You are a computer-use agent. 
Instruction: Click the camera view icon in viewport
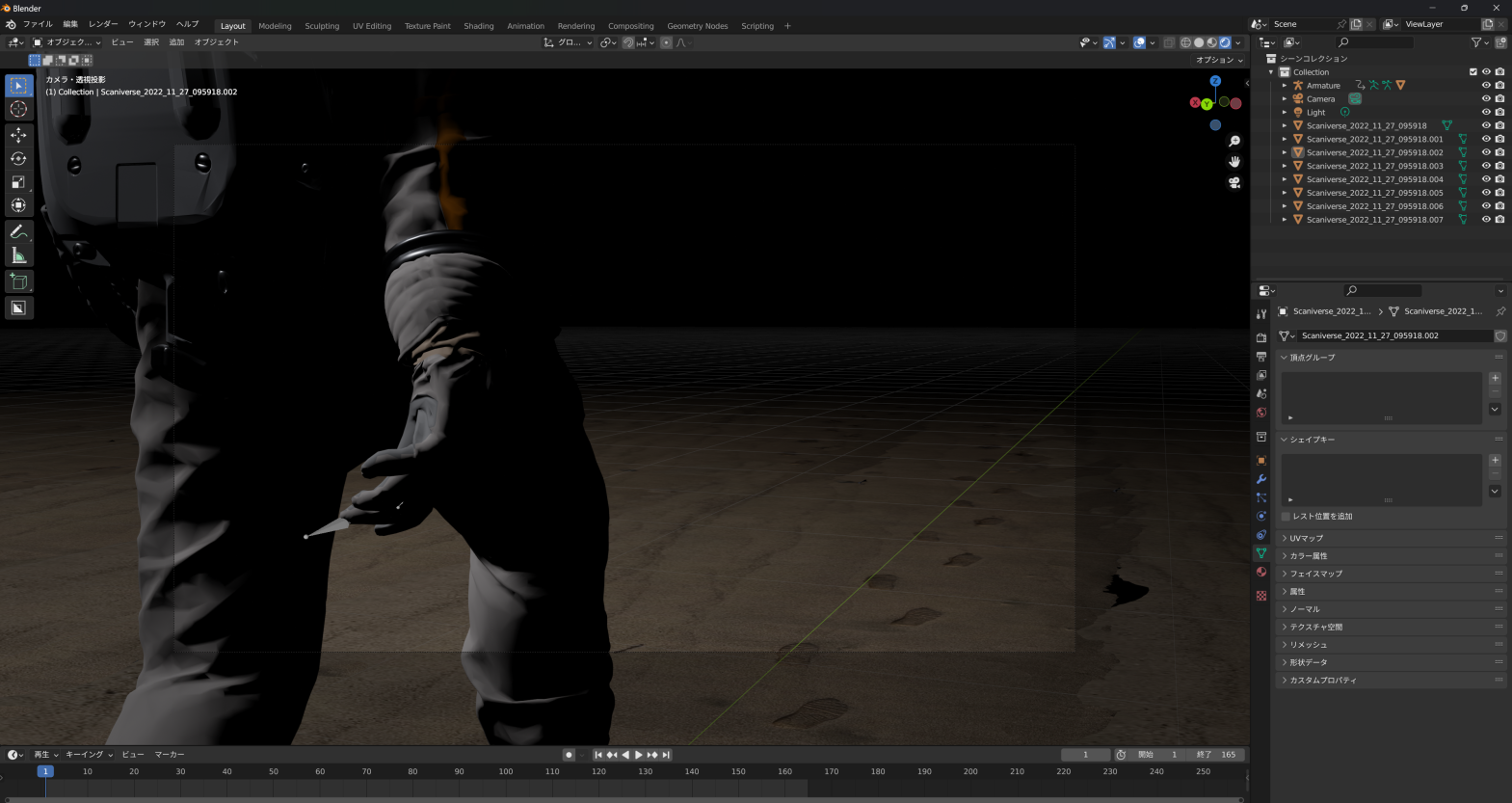click(1234, 183)
